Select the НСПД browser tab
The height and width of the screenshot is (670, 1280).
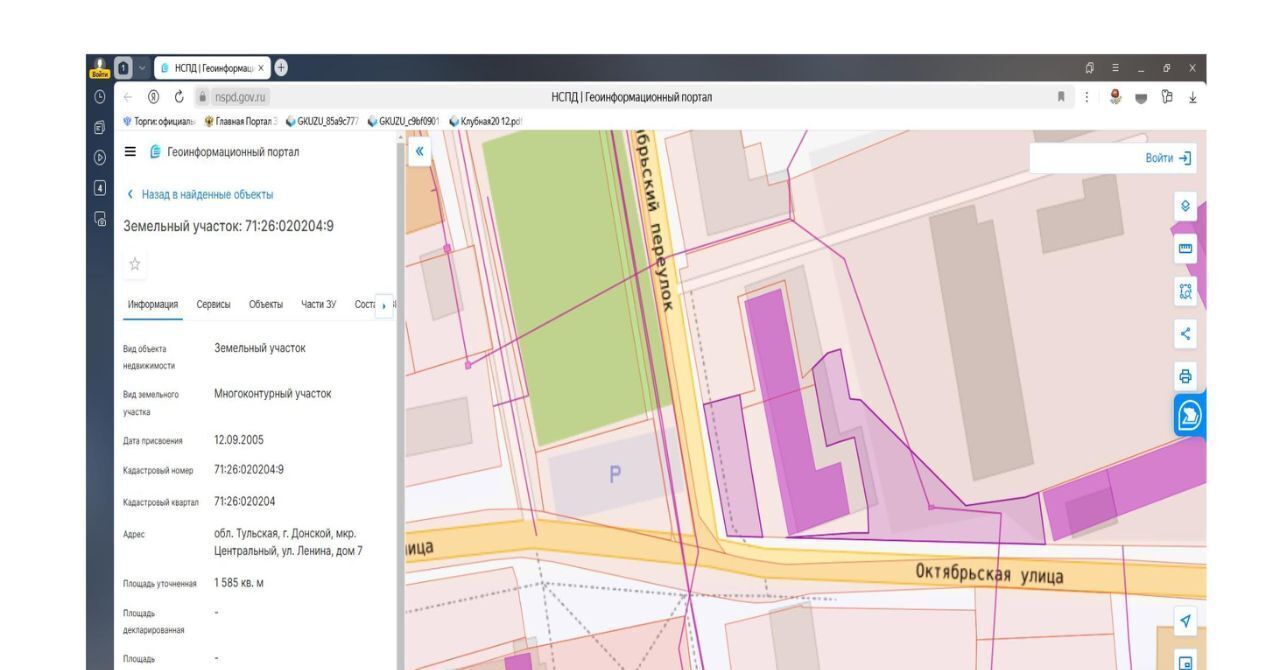210,68
